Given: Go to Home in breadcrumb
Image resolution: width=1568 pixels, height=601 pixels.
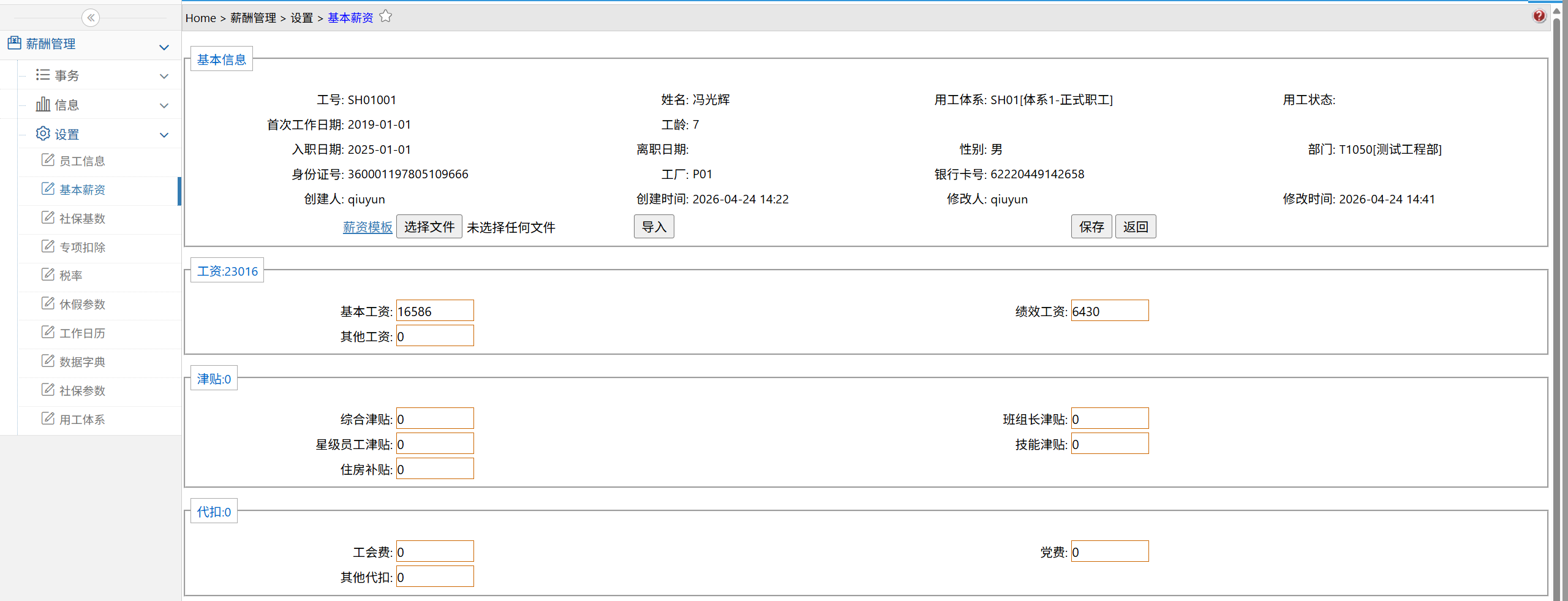Looking at the screenshot, I should click(x=201, y=18).
